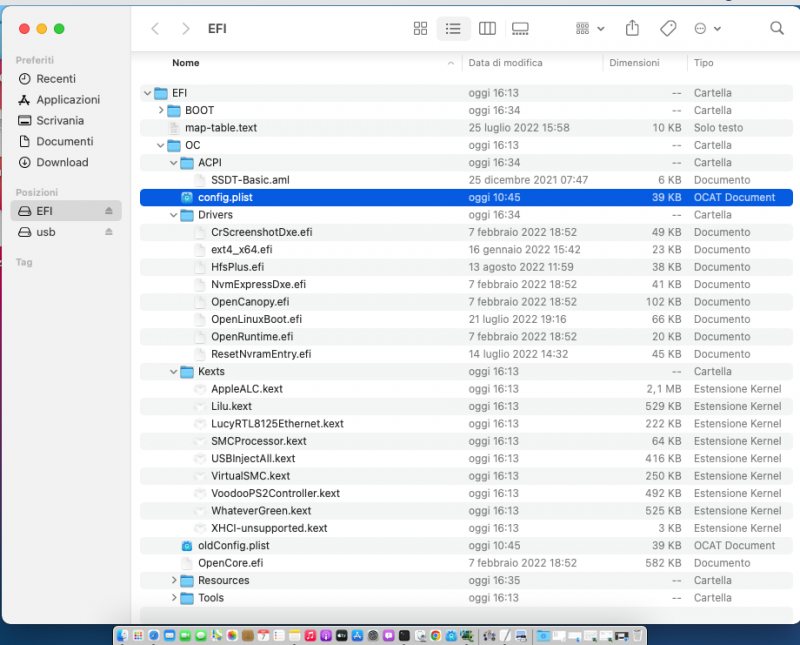800x645 pixels.
Task: Switch to gallery view
Action: pyautogui.click(x=520, y=28)
